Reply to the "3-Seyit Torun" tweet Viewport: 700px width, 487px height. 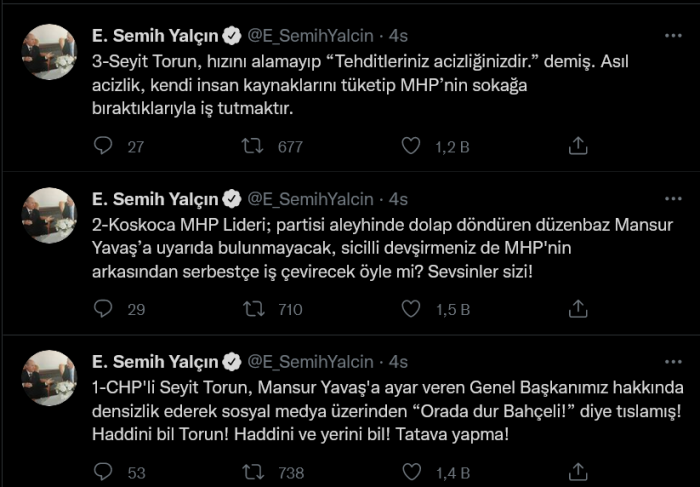103,146
